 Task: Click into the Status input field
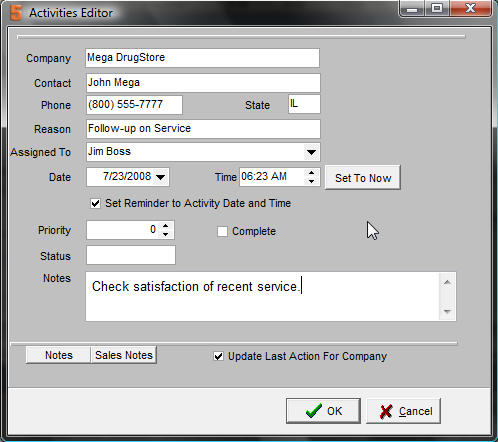(131, 255)
